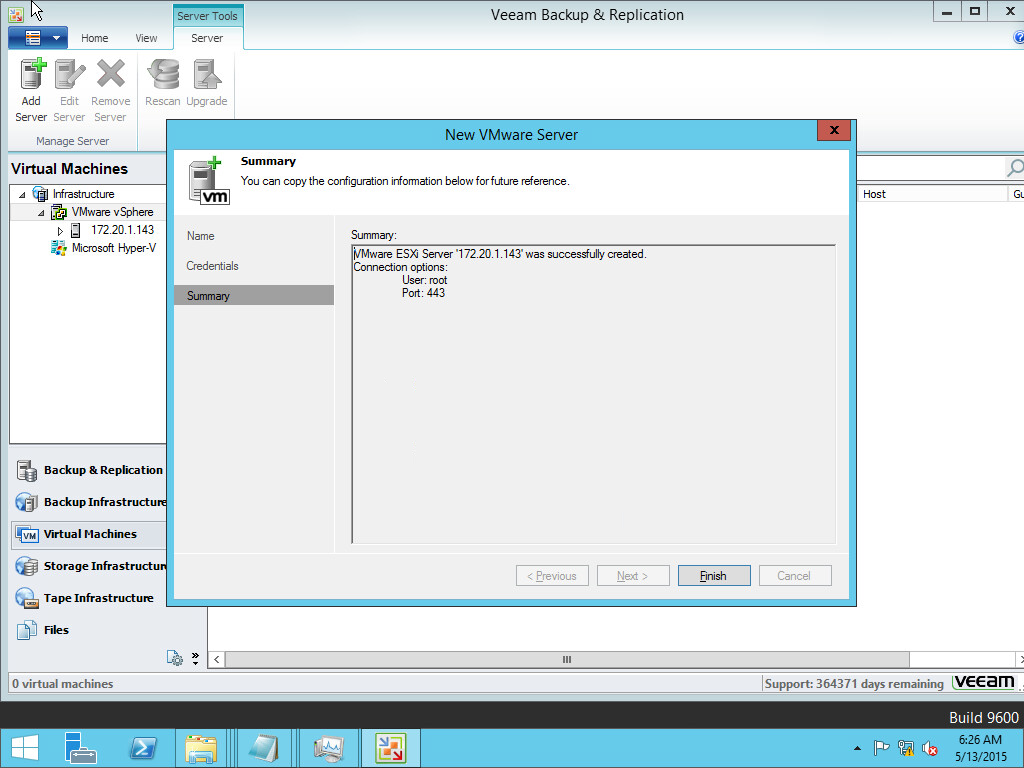
Task: Click the scrollbar left arrow
Action: coord(217,660)
